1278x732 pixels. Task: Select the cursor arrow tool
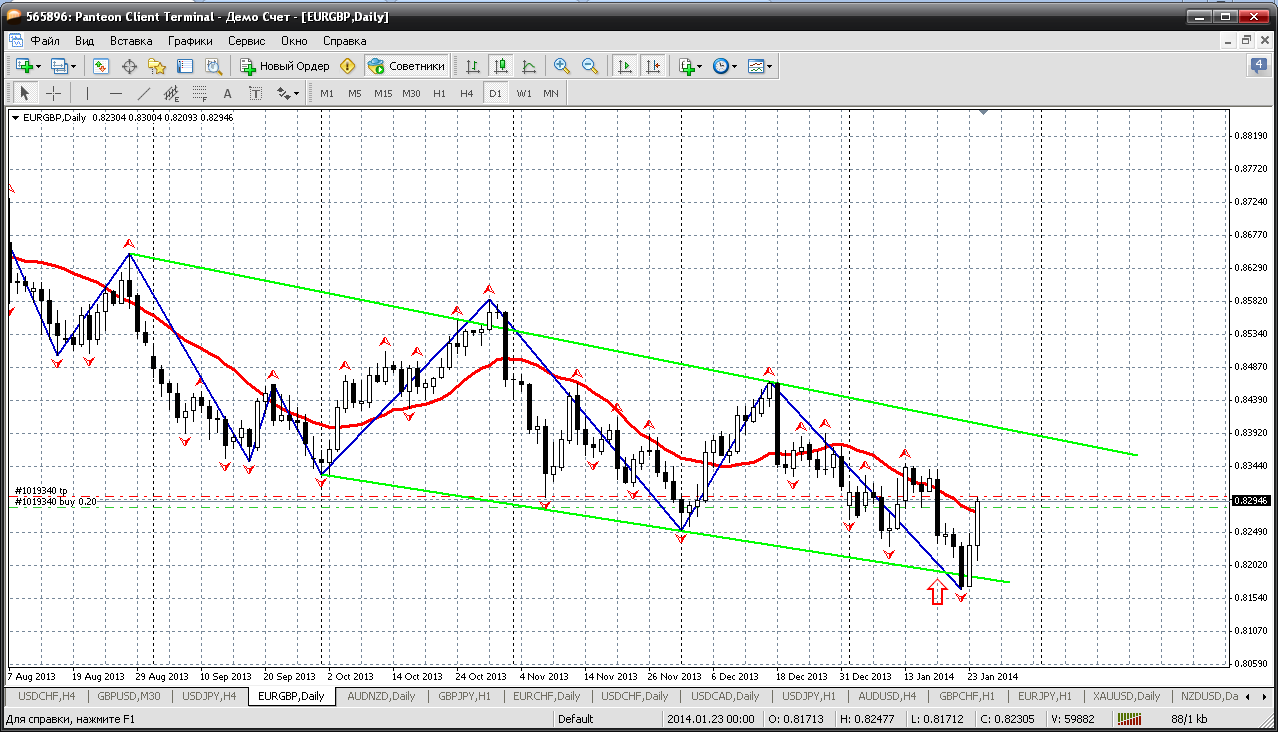coord(25,93)
